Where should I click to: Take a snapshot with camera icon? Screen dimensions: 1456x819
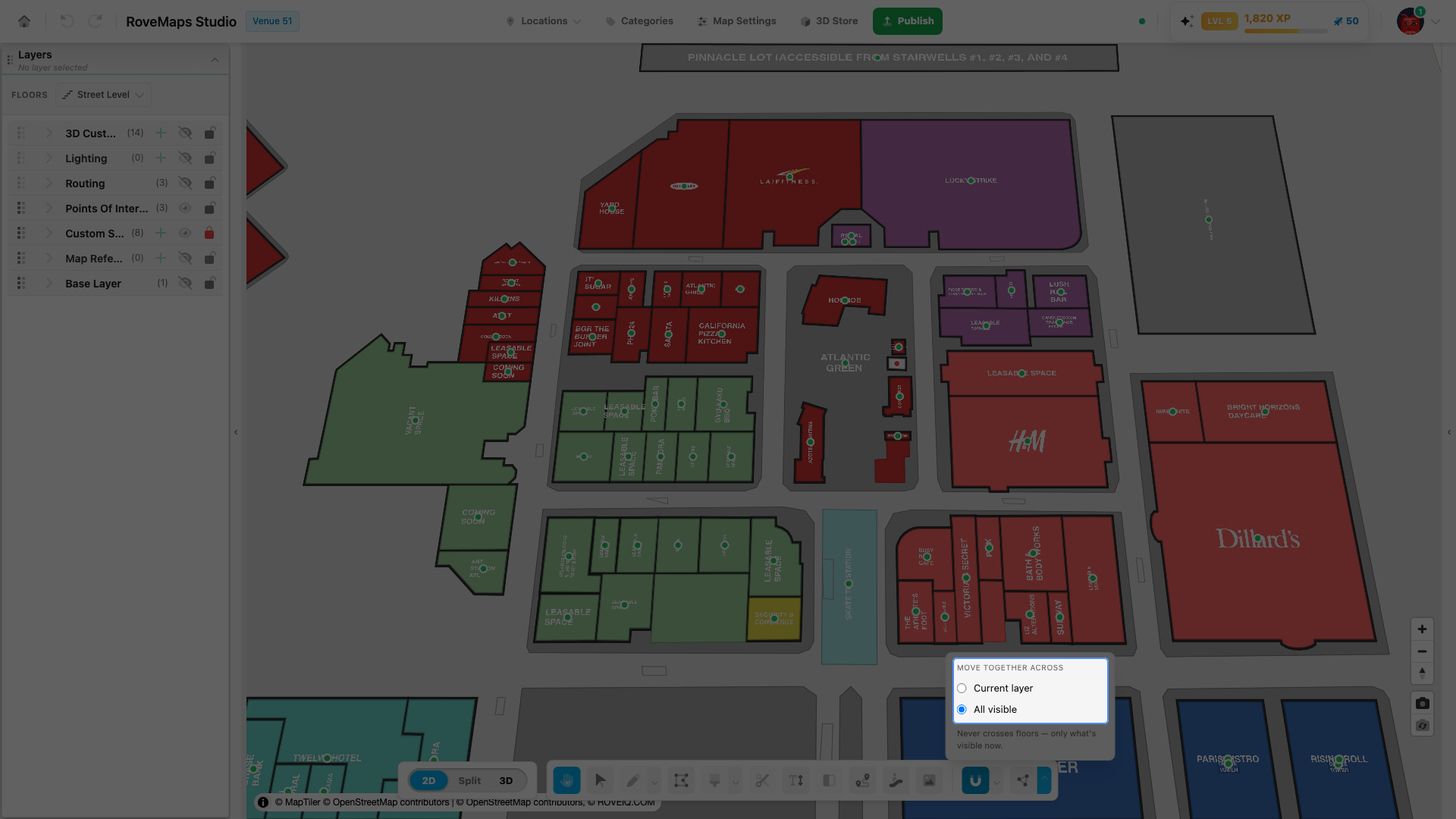[x=1422, y=703]
